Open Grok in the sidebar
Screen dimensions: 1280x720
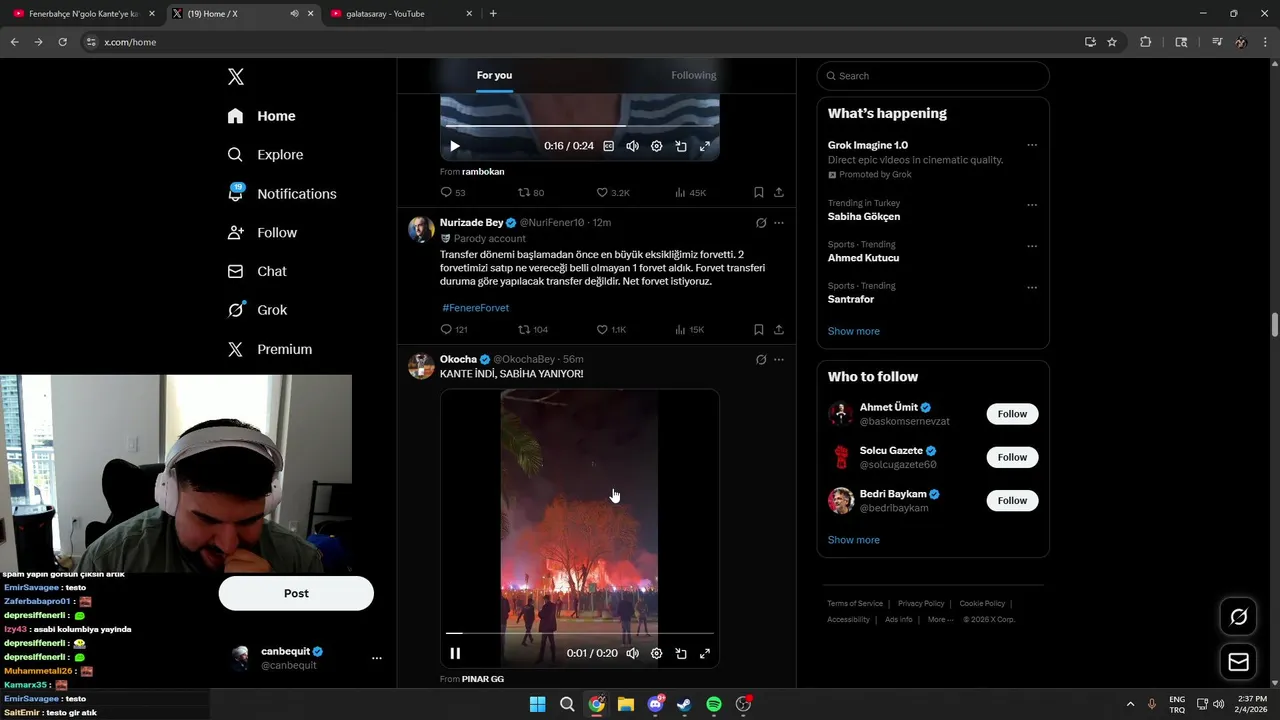(257, 310)
